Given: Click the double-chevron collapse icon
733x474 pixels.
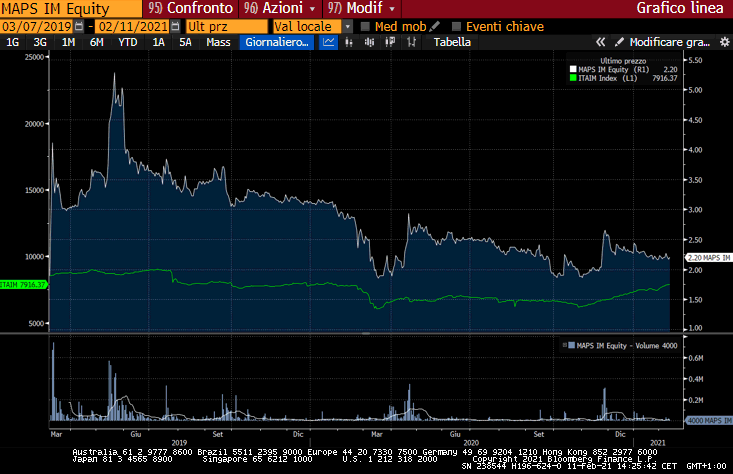Looking at the screenshot, I should coord(601,43).
